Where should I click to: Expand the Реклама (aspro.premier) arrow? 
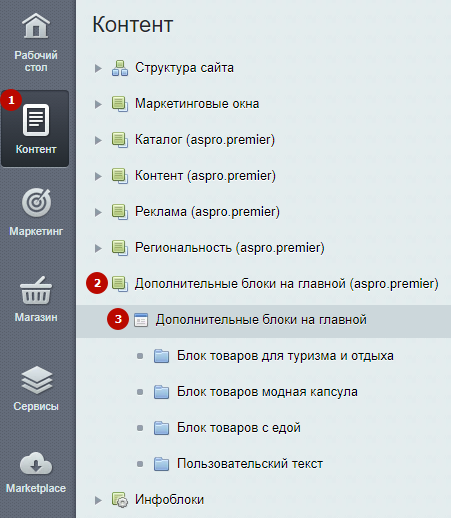[98, 212]
